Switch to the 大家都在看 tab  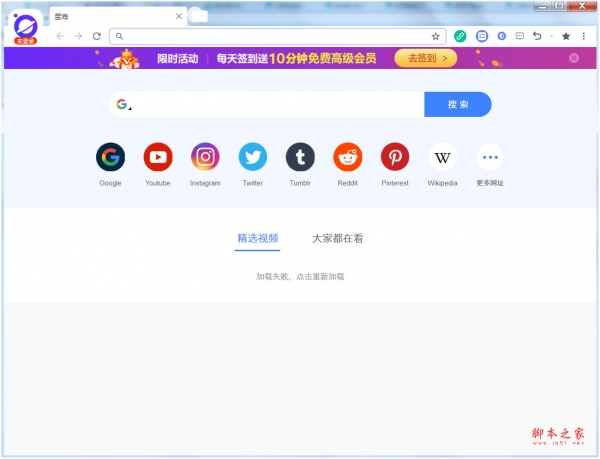pyautogui.click(x=338, y=239)
